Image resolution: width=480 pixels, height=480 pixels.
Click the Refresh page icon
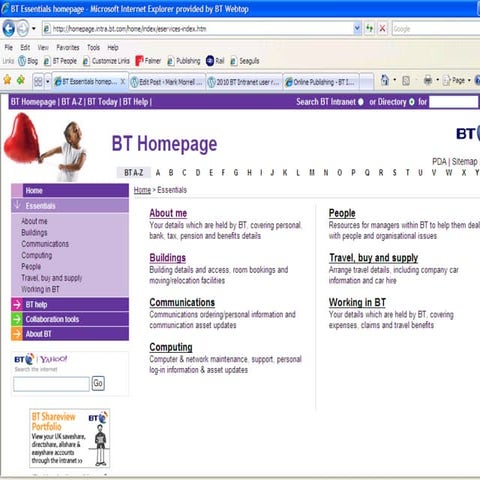click(369, 29)
